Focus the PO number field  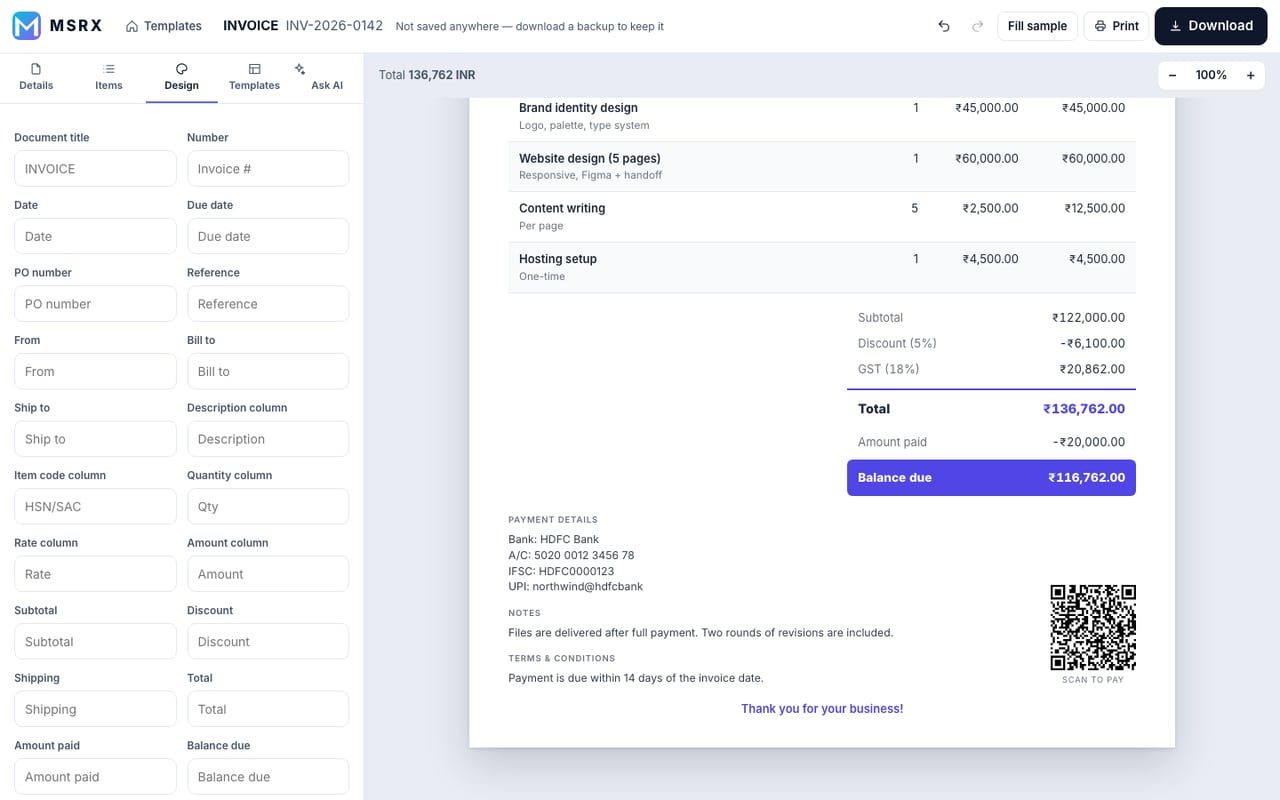pyautogui.click(x=95, y=303)
